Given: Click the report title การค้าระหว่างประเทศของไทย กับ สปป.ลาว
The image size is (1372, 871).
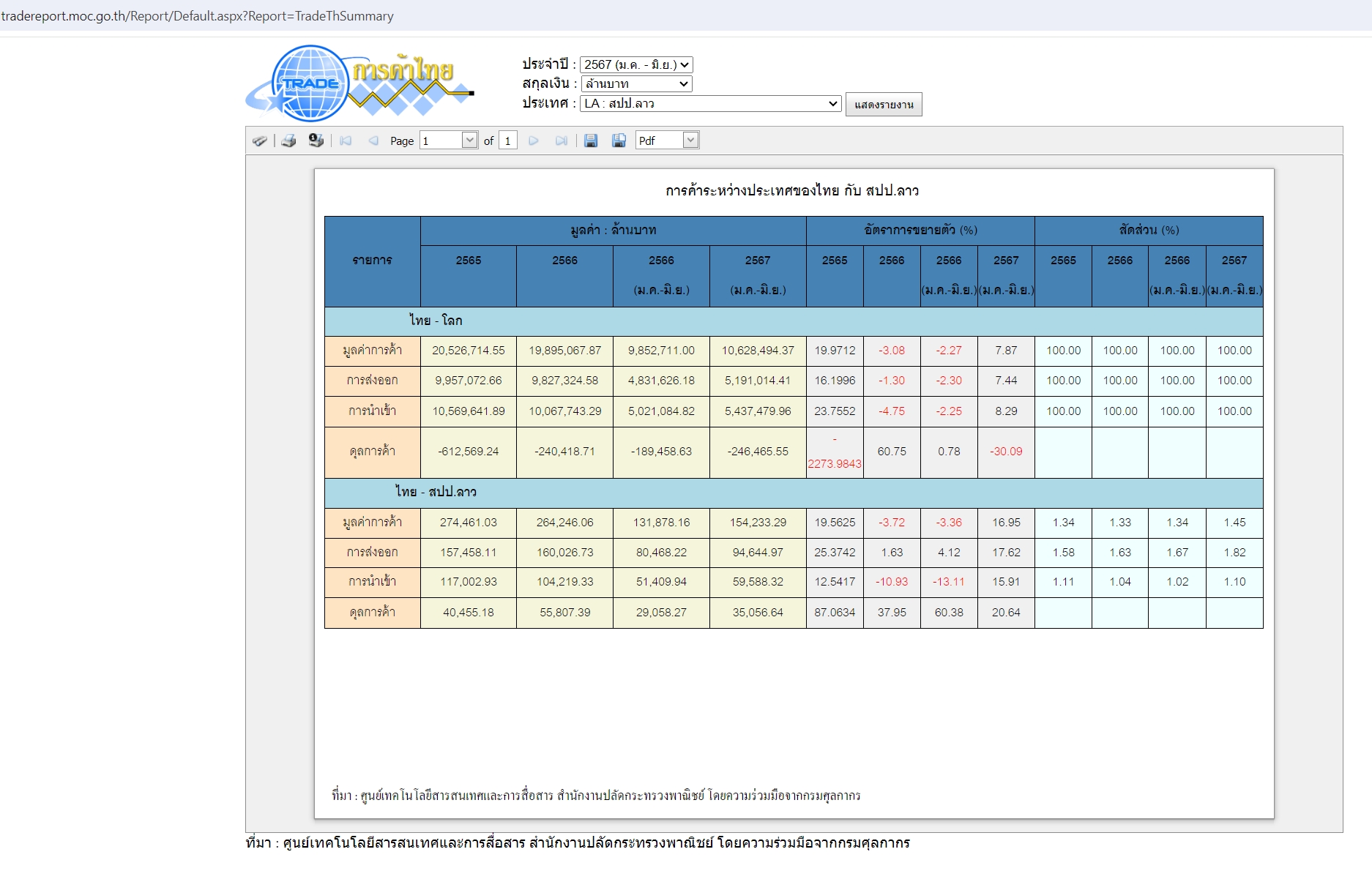Looking at the screenshot, I should (792, 191).
